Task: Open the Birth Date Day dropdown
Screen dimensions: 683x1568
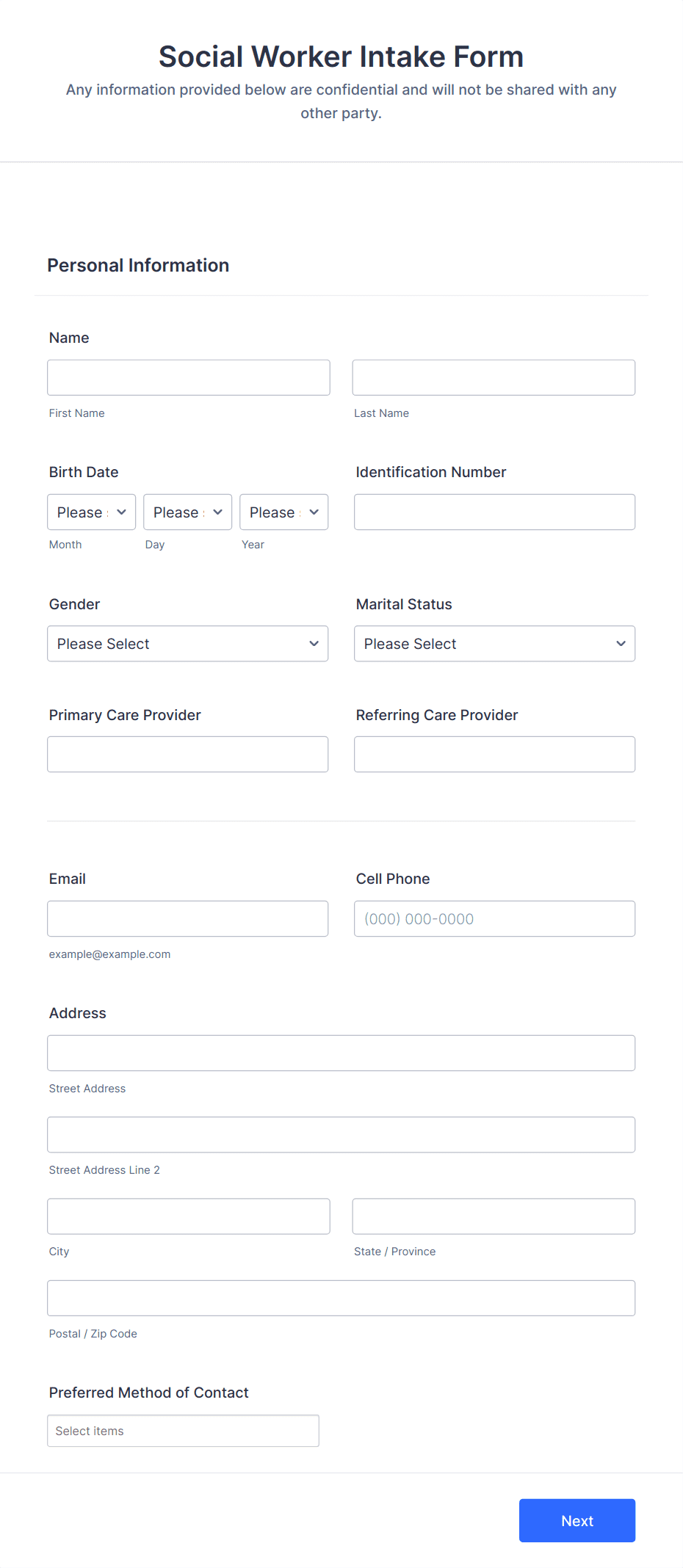Action: [188, 512]
